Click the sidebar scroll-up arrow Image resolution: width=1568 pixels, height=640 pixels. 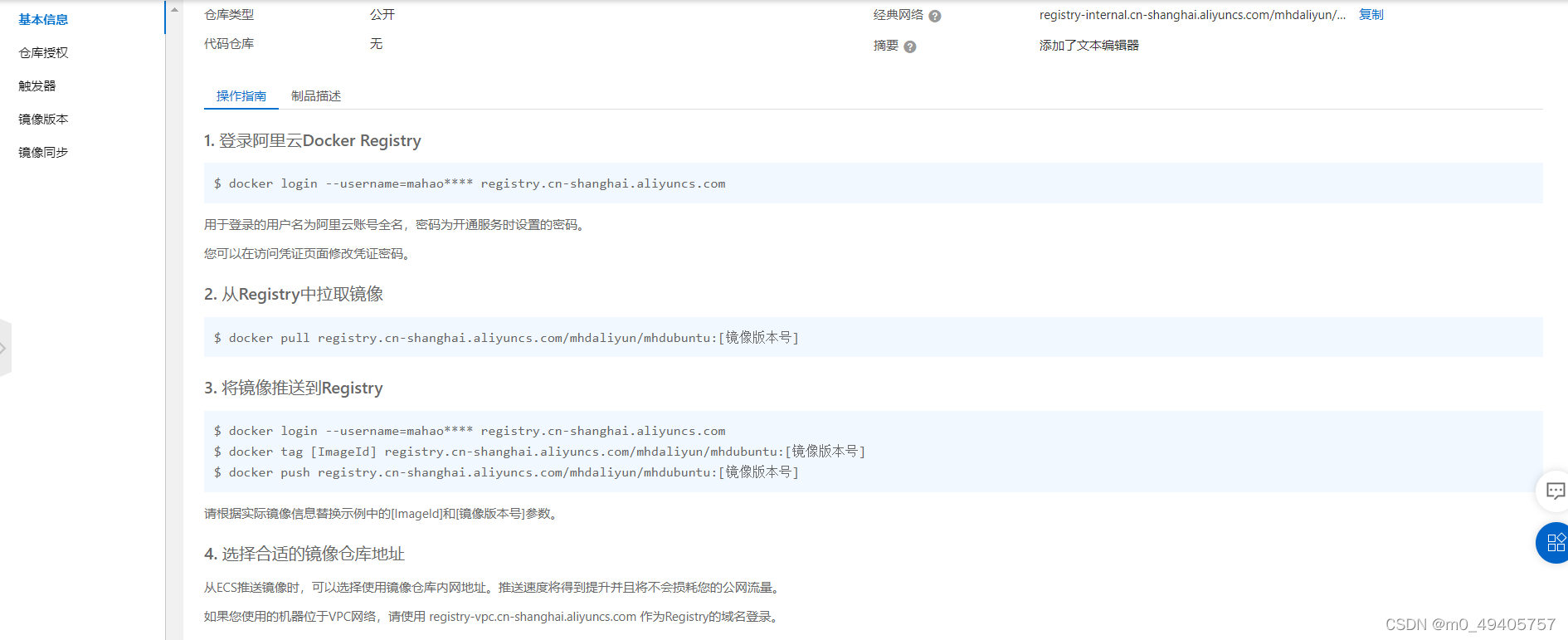click(x=174, y=10)
